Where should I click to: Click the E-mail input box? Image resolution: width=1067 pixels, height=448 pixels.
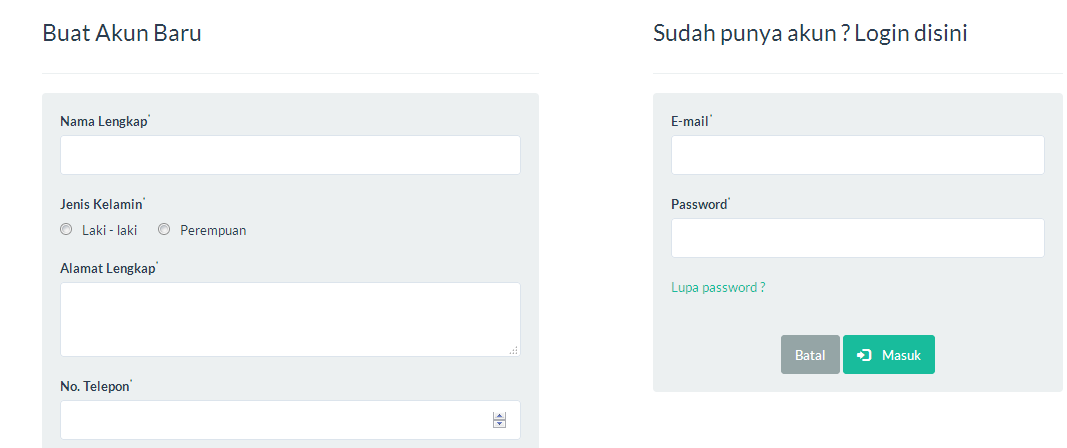[x=857, y=155]
